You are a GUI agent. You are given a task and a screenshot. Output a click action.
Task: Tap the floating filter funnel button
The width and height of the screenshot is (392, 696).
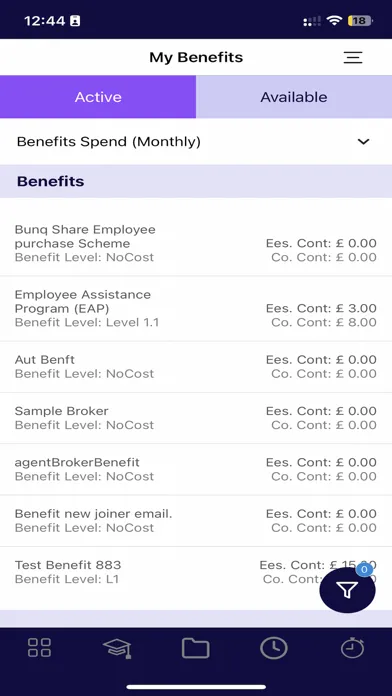pos(347,590)
